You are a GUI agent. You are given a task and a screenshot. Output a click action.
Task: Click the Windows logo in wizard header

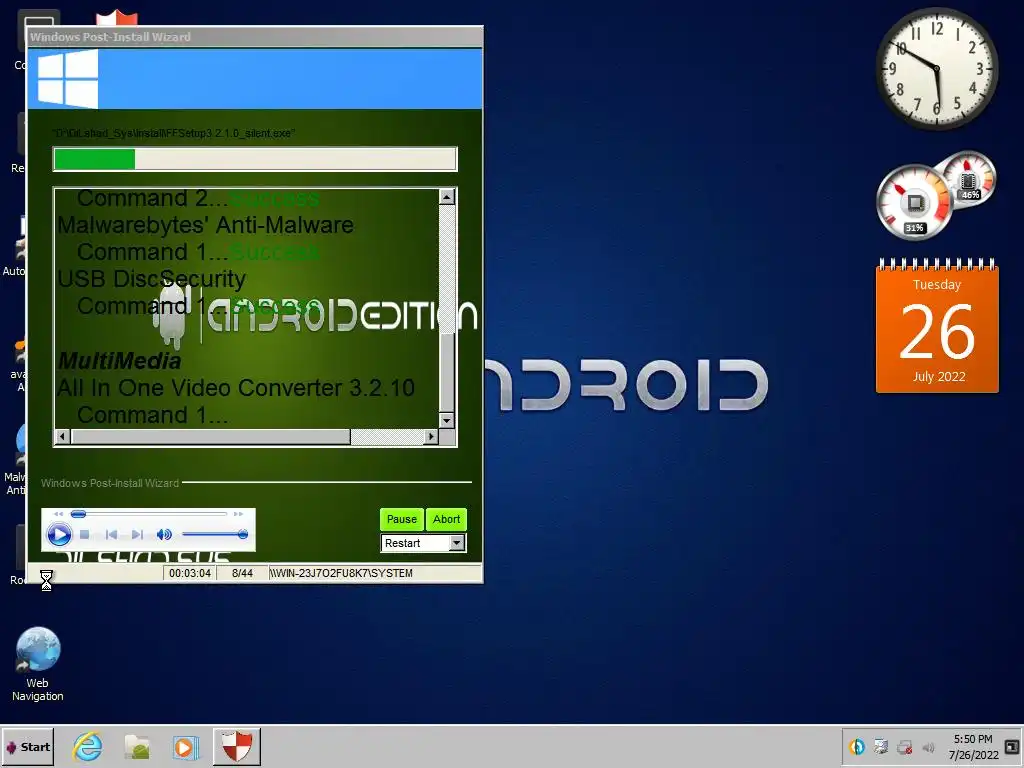coord(68,79)
